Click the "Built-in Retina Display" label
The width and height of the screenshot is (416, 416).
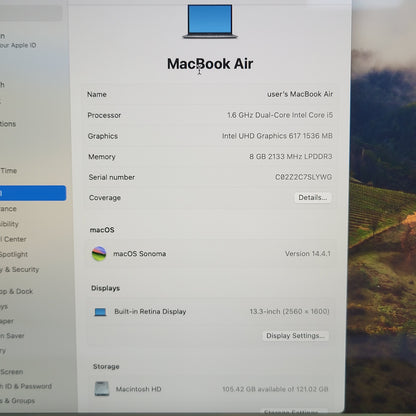click(x=150, y=312)
